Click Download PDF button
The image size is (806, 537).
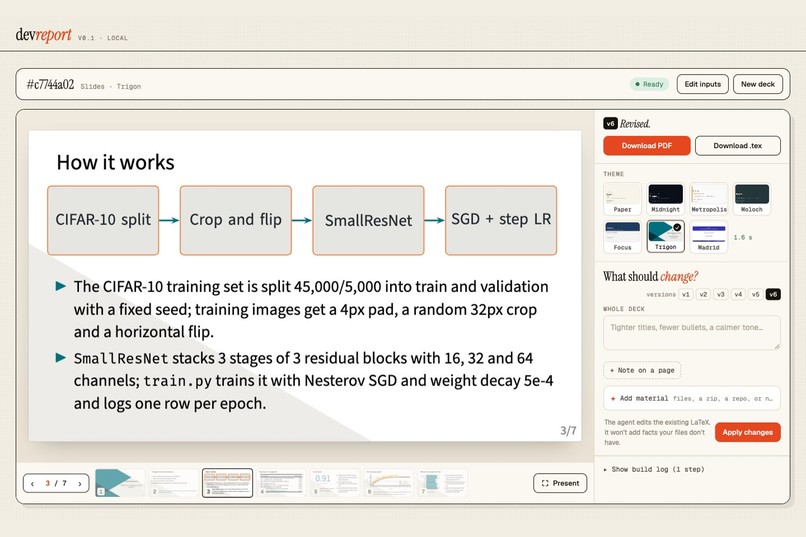[x=647, y=145]
